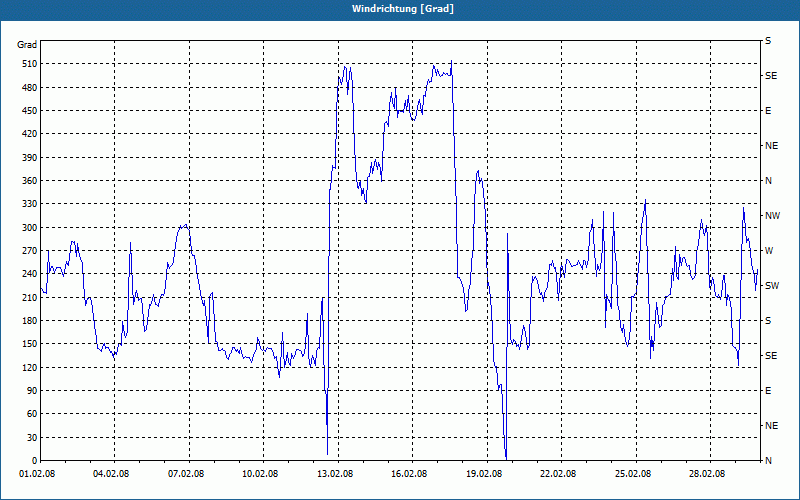Click the 510 value on the left axis
The height and width of the screenshot is (500, 800).
pyautogui.click(x=29, y=64)
